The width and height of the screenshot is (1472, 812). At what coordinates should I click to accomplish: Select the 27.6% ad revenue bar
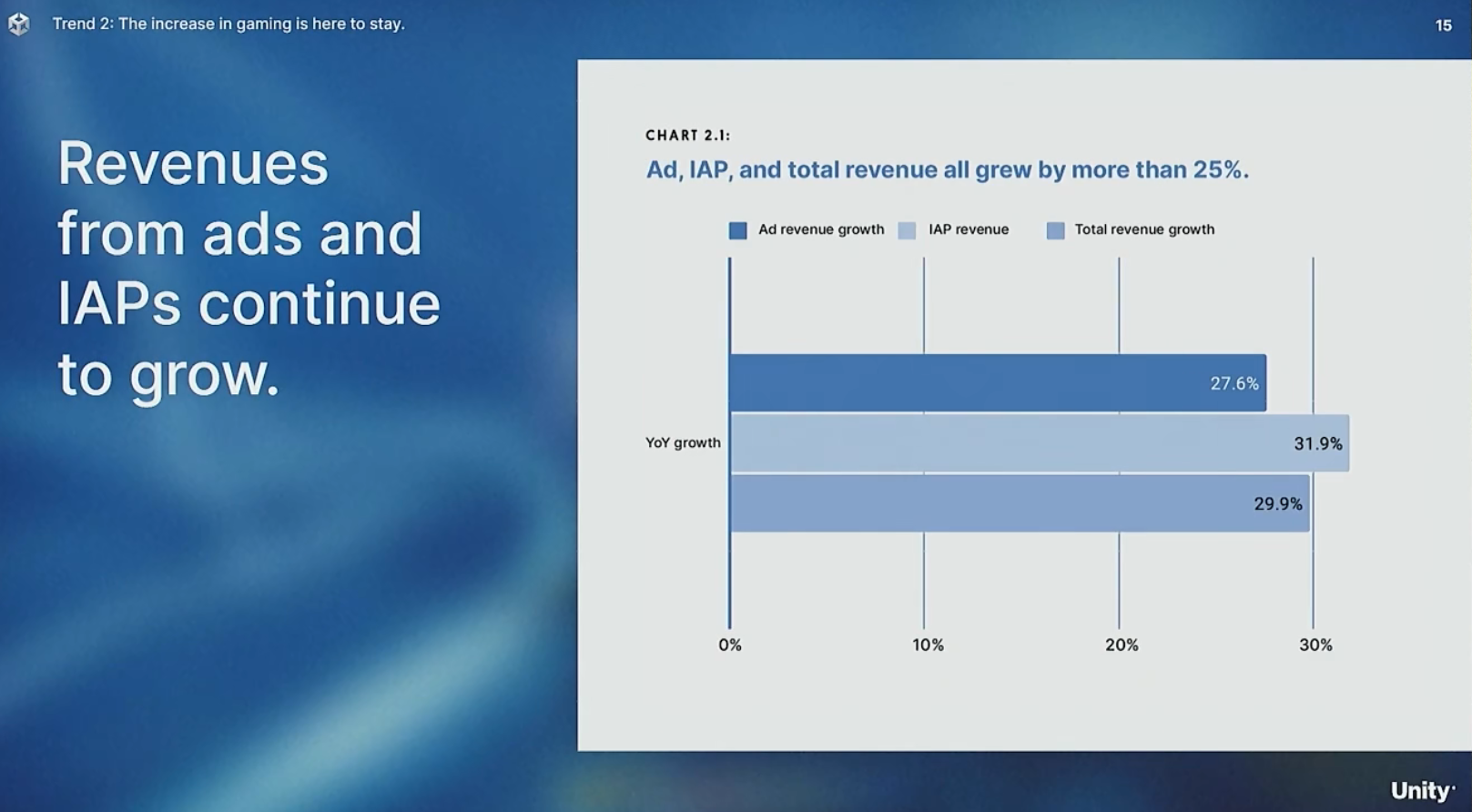(x=998, y=383)
